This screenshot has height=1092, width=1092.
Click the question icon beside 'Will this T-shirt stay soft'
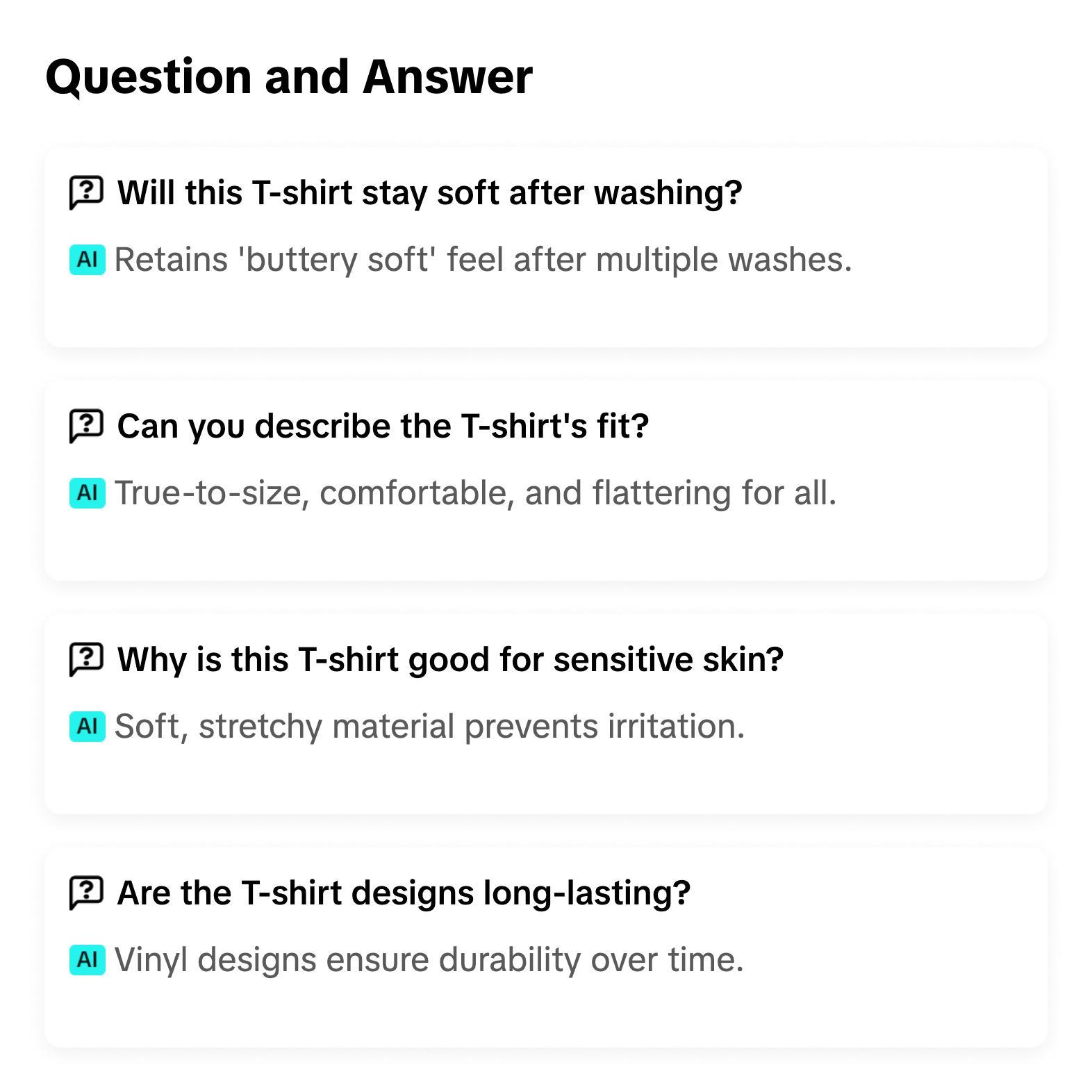click(x=86, y=192)
